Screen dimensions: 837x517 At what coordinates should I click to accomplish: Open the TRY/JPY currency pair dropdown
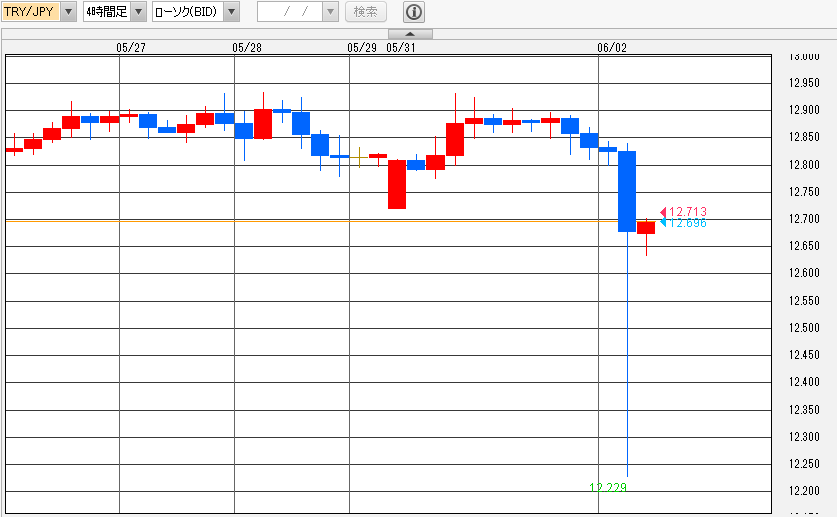pos(68,11)
